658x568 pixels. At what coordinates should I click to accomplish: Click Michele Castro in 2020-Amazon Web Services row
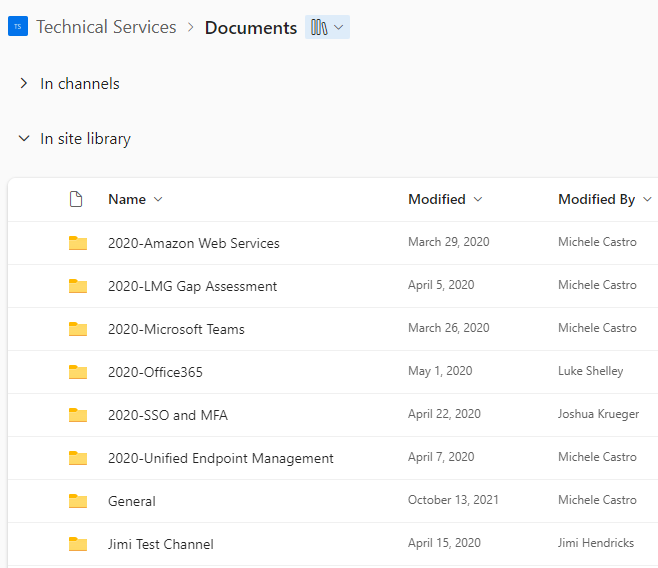click(x=597, y=242)
